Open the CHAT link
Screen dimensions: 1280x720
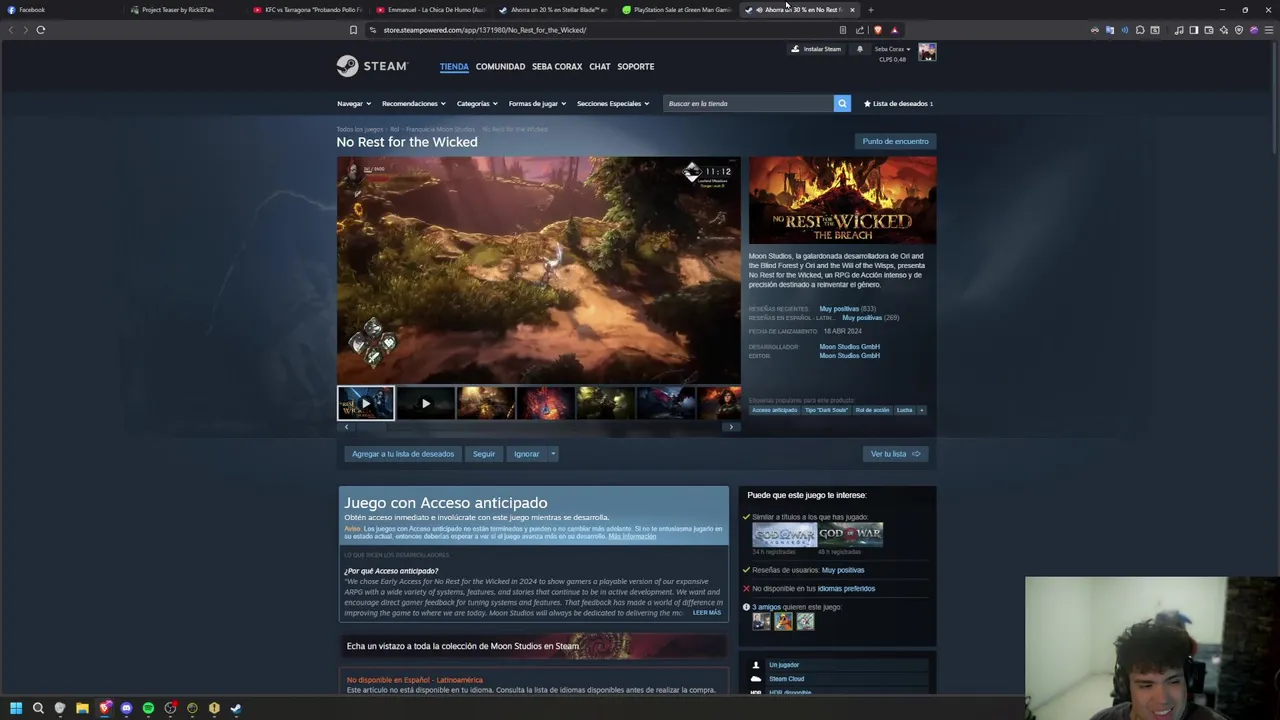(x=600, y=66)
